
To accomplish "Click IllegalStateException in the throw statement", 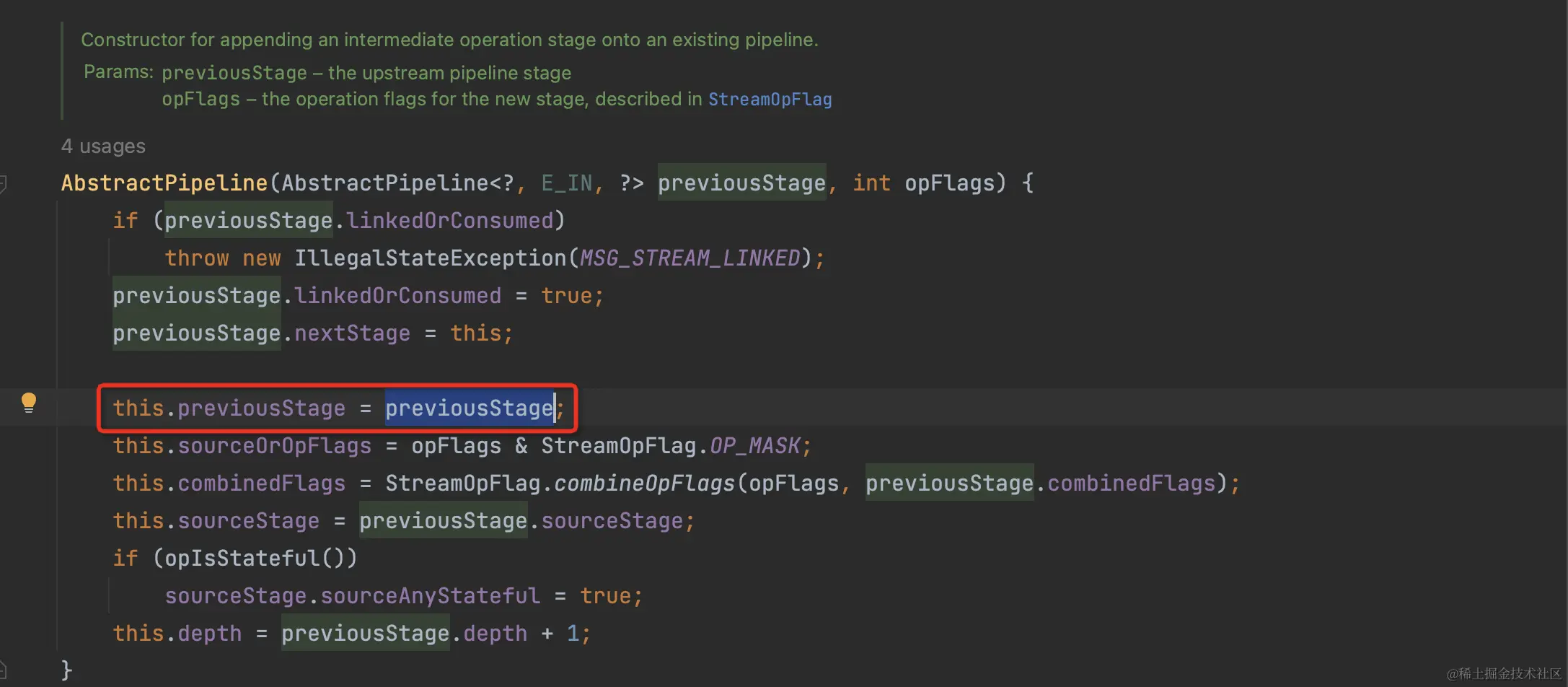I will (x=431, y=258).
